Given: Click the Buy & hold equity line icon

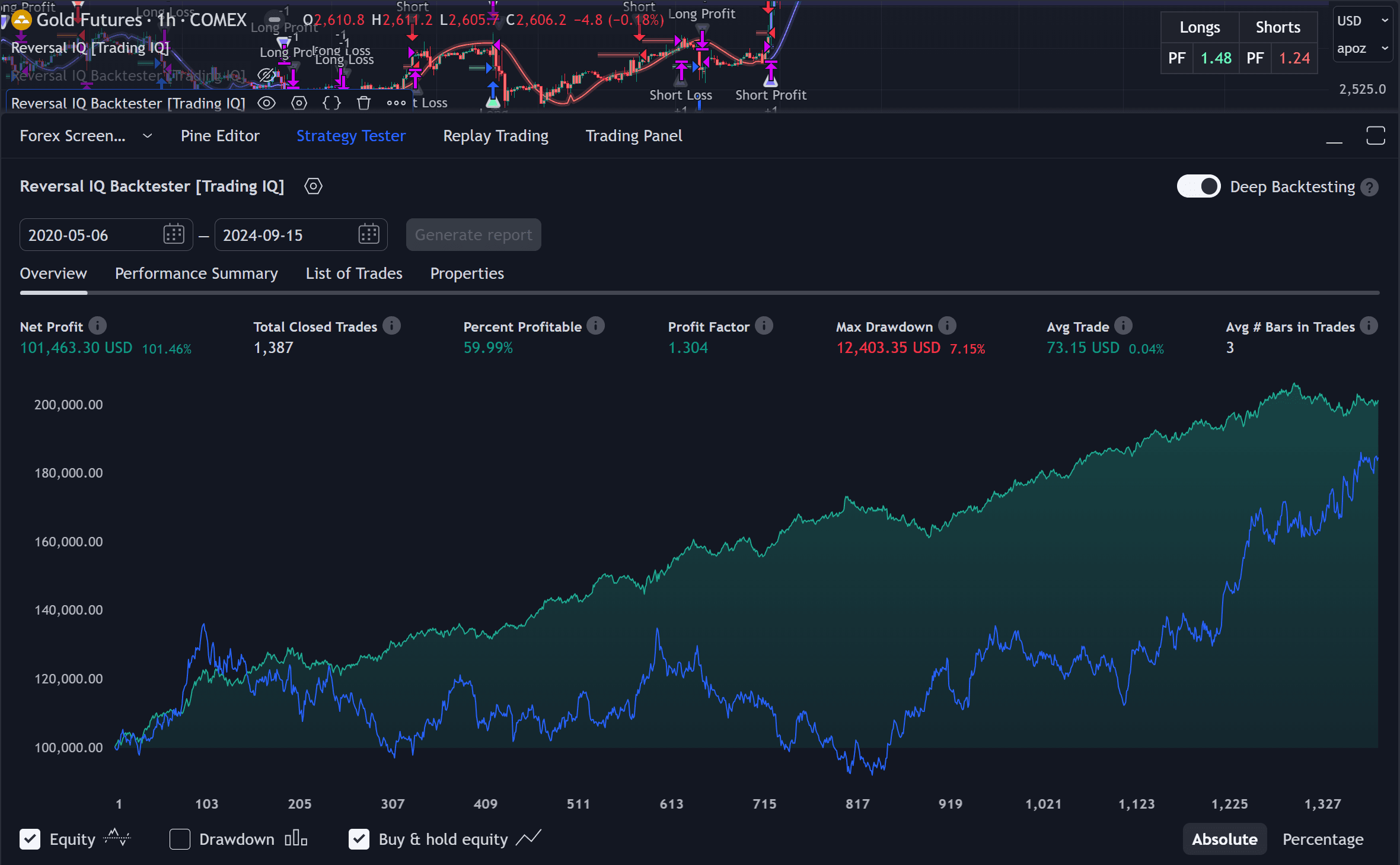Looking at the screenshot, I should pyautogui.click(x=528, y=838).
